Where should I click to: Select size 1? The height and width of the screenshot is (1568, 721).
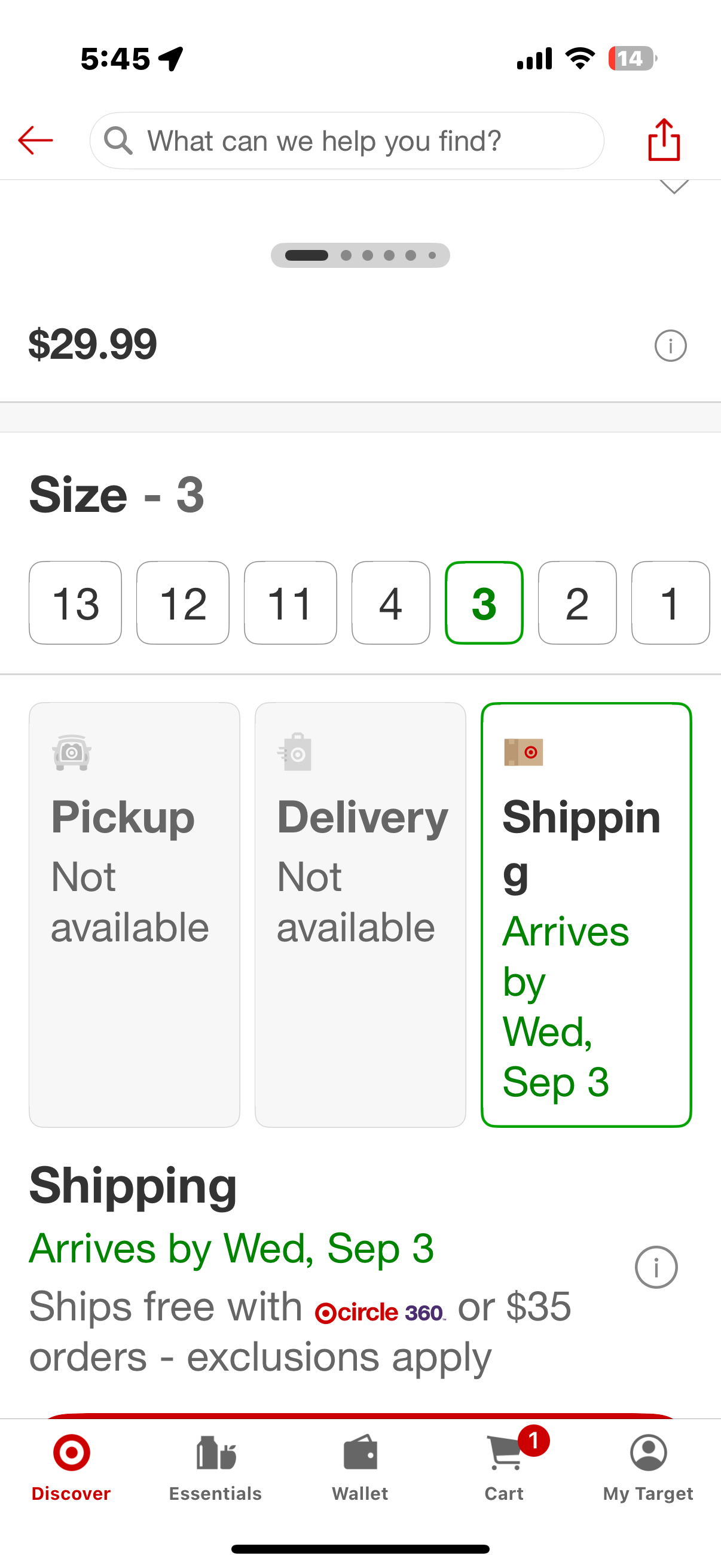point(671,603)
